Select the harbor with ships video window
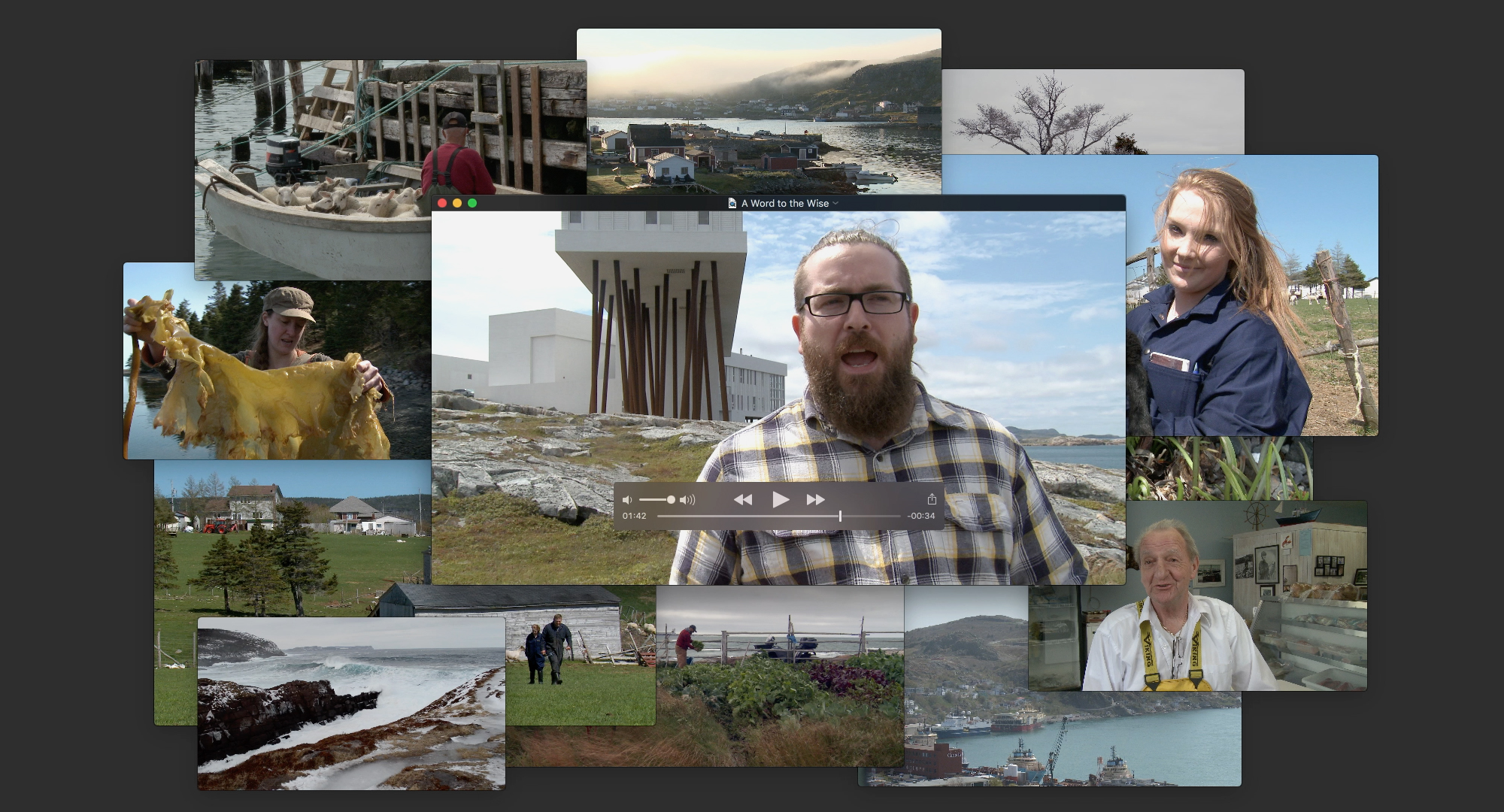 (x=1049, y=737)
